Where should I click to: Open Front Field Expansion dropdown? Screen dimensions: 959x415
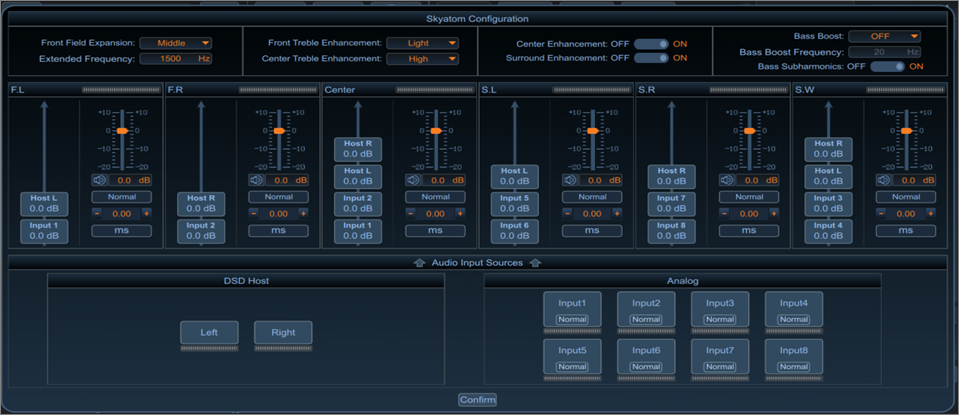[x=176, y=43]
